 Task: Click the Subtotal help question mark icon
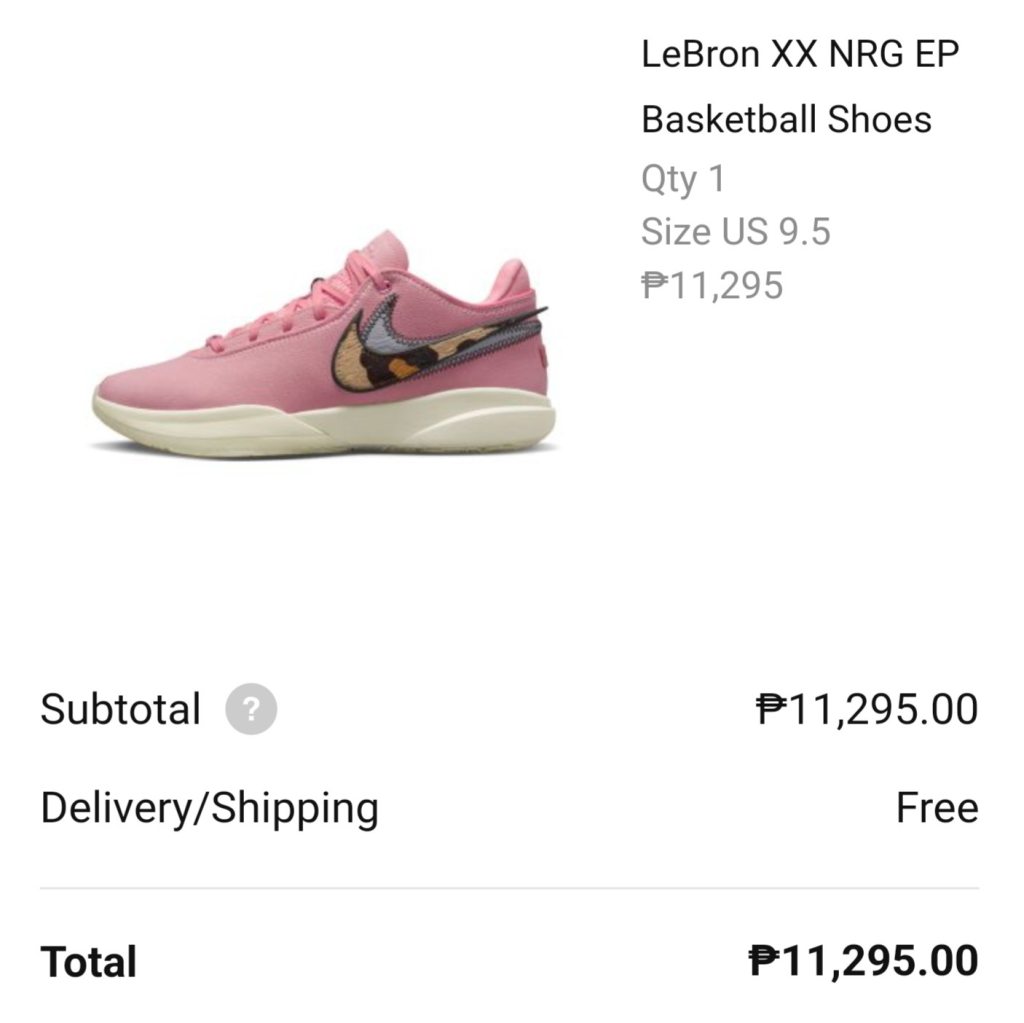(251, 710)
